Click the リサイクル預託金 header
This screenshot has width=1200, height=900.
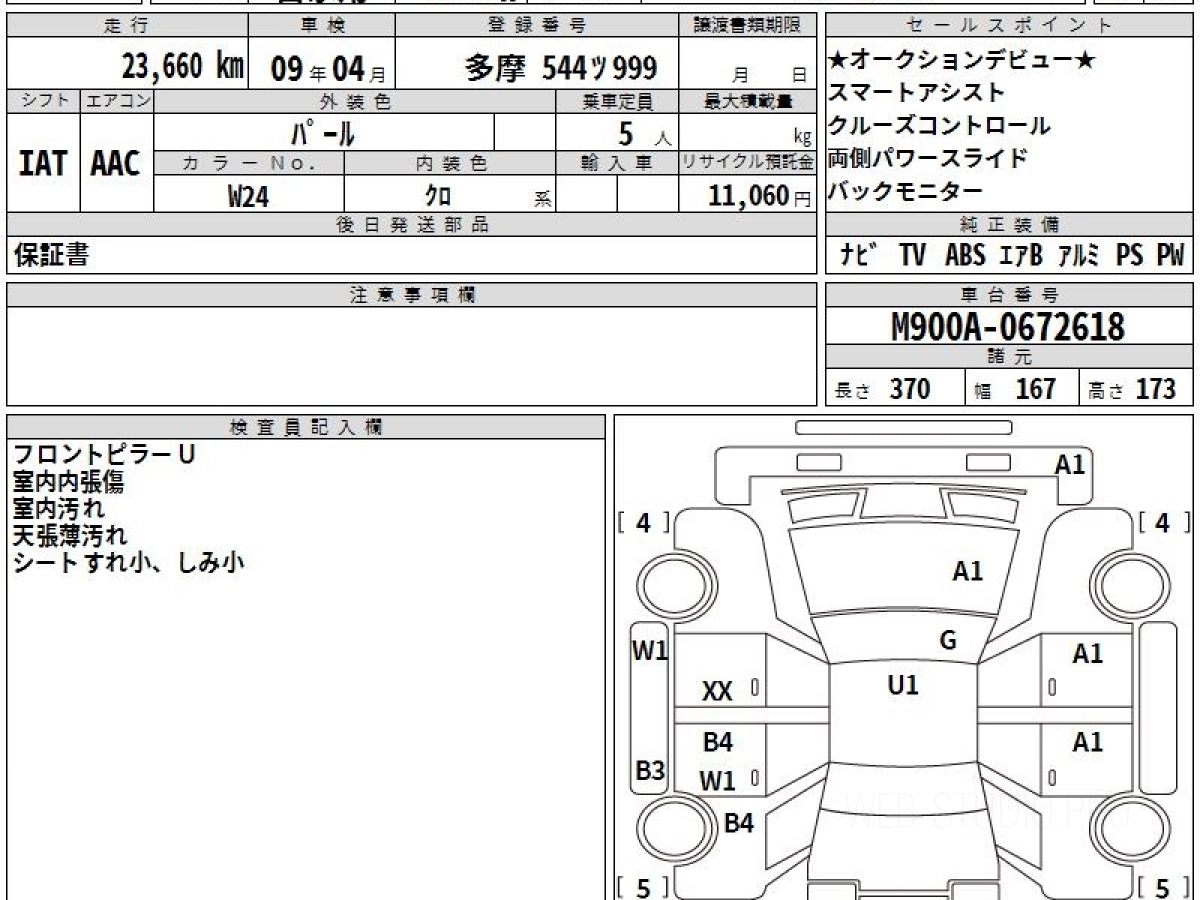click(748, 163)
